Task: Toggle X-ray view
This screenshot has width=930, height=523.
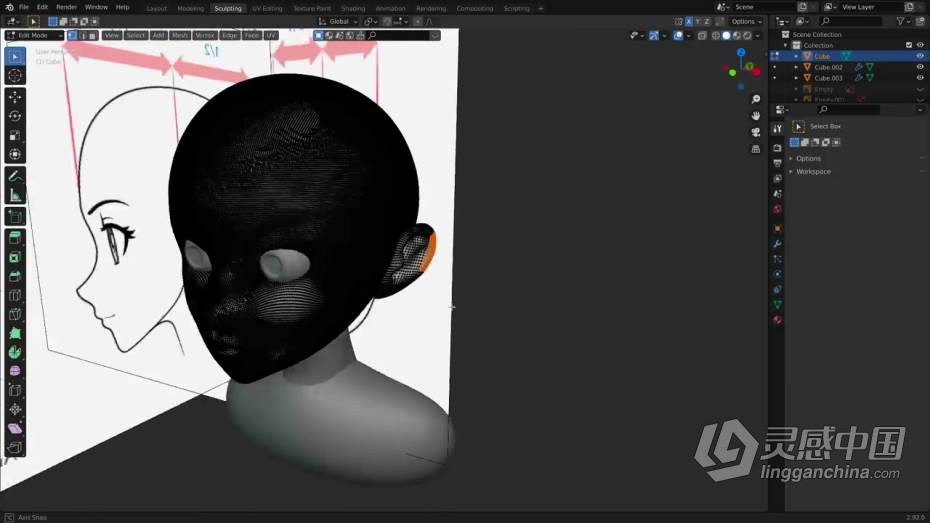Action: tap(702, 36)
